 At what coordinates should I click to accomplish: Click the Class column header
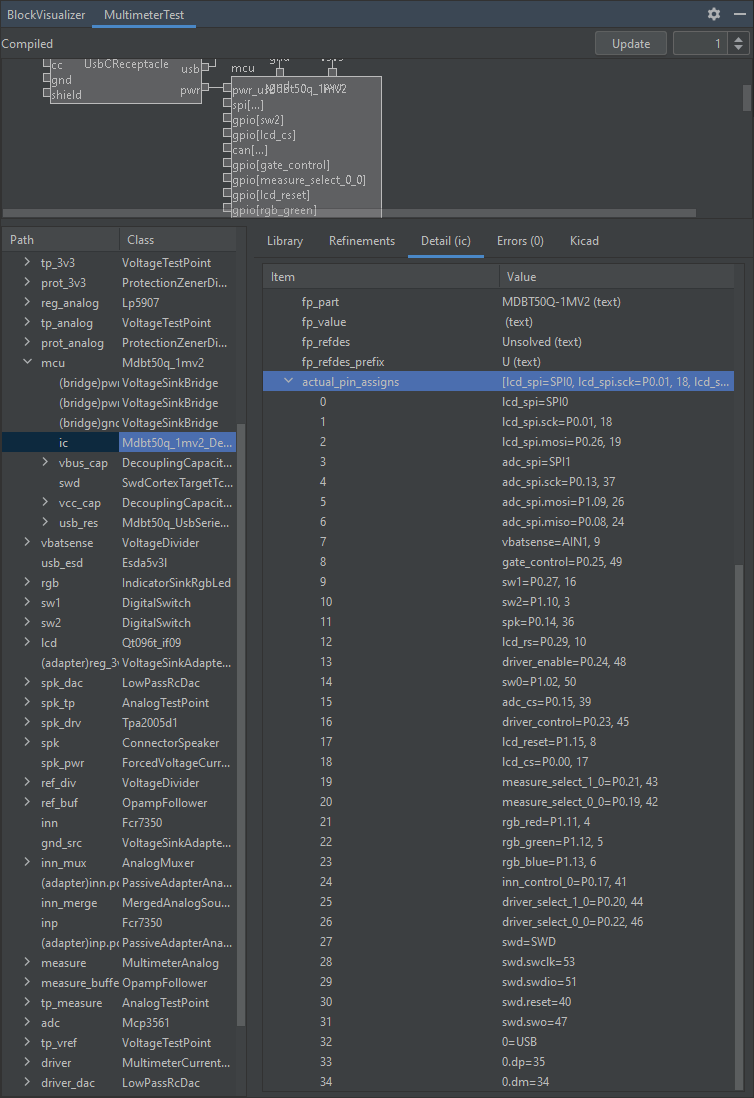point(140,240)
